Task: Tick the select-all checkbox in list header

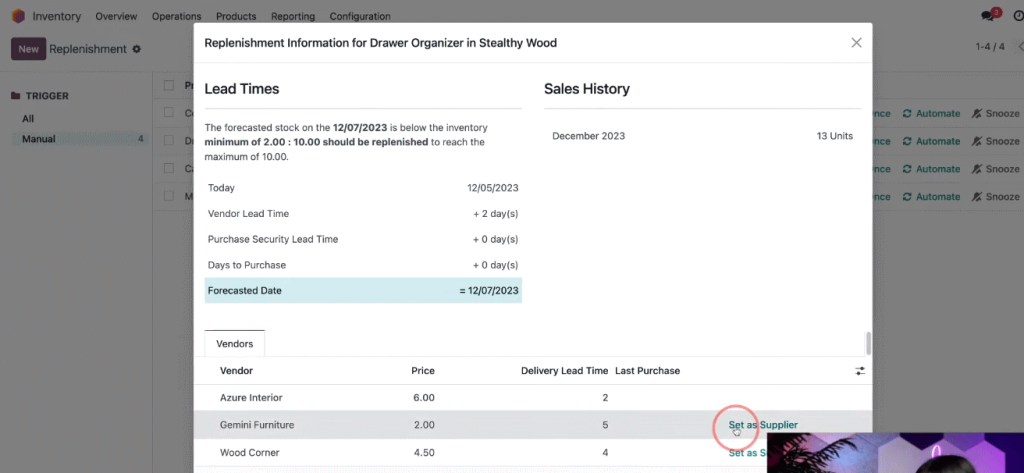Action: click(x=169, y=86)
